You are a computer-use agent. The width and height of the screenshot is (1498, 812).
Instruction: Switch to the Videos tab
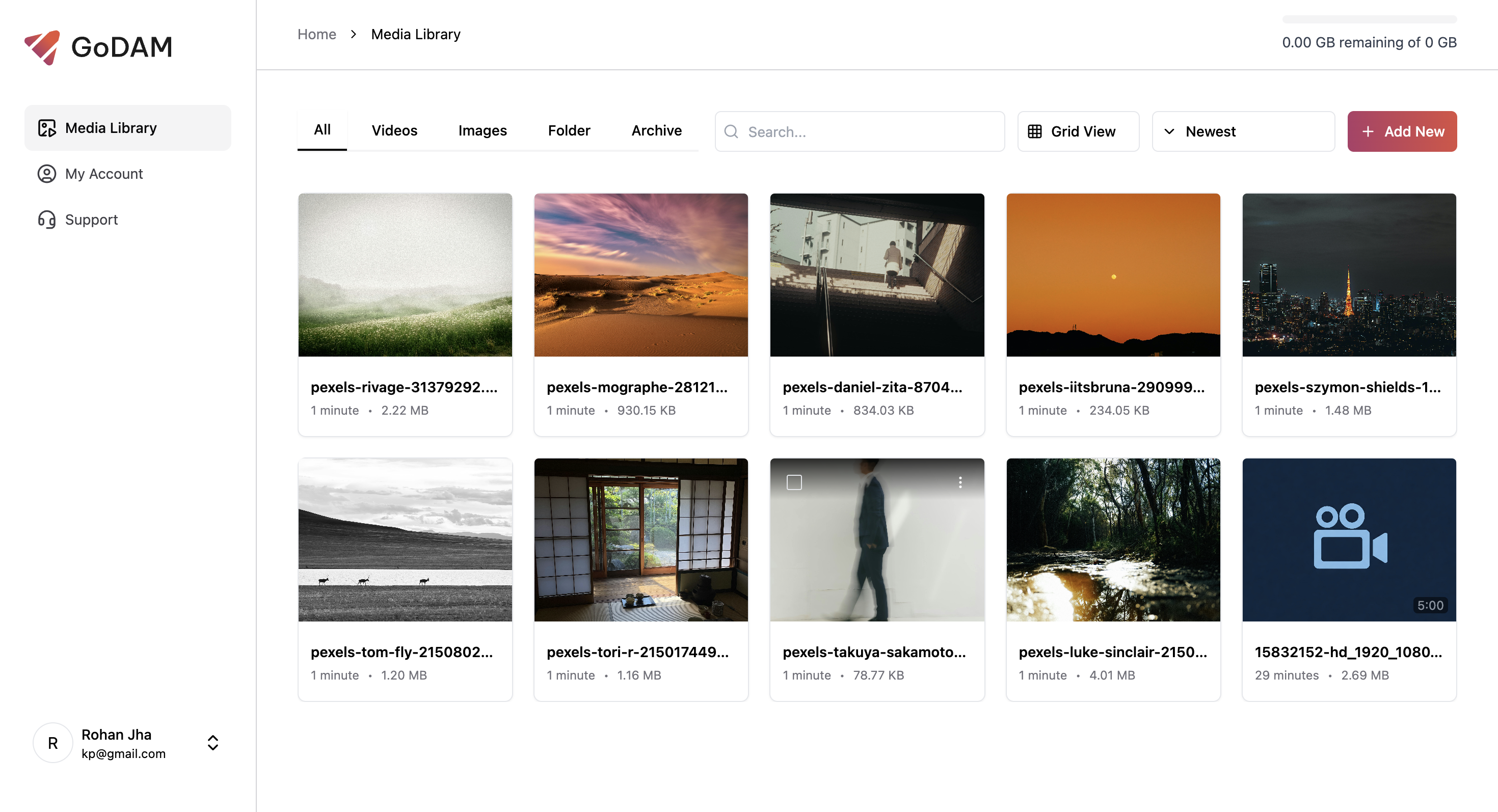pyautogui.click(x=394, y=131)
